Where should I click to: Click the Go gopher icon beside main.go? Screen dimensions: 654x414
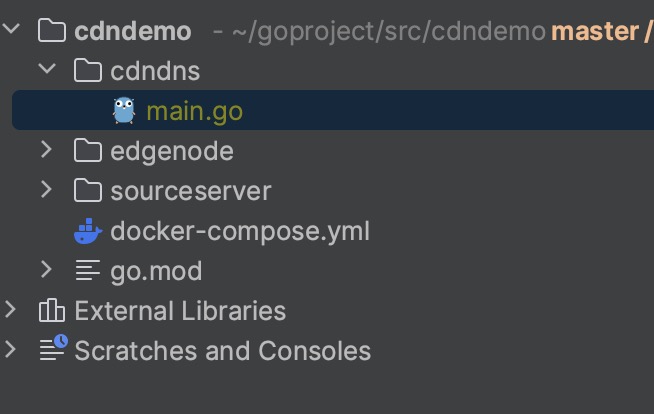(x=124, y=110)
